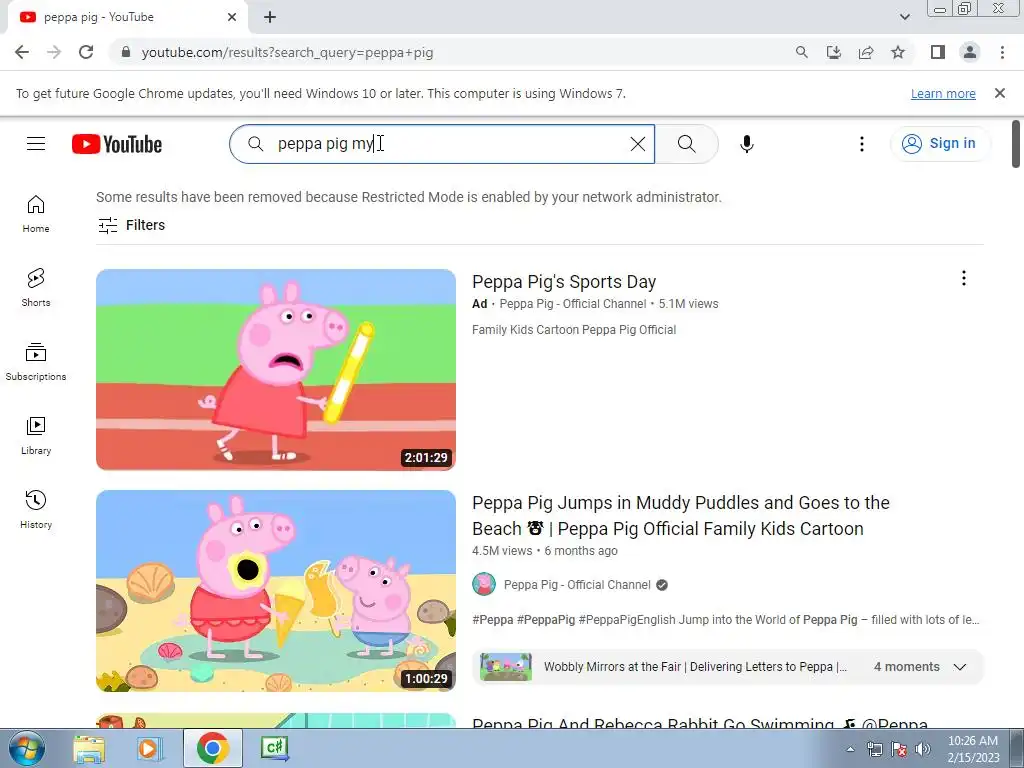Go back in Chrome
Image resolution: width=1024 pixels, height=768 pixels.
[x=22, y=52]
